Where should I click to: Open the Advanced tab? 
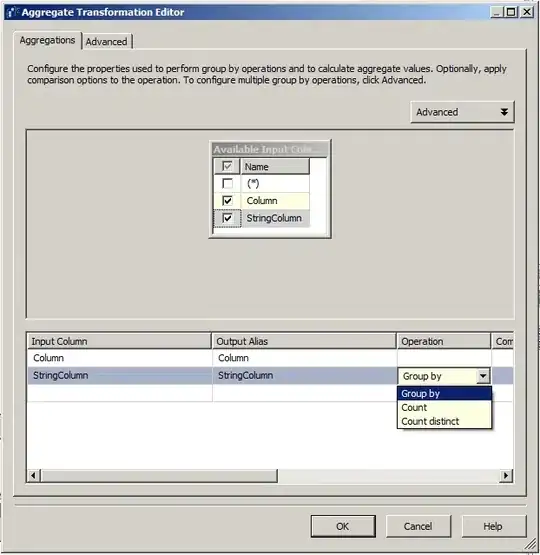tap(107, 42)
